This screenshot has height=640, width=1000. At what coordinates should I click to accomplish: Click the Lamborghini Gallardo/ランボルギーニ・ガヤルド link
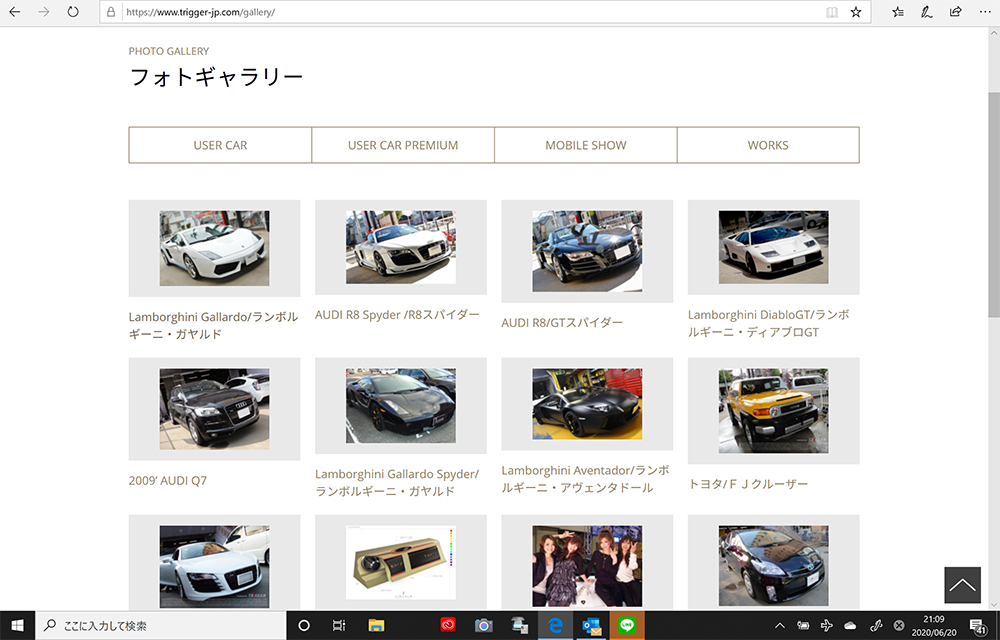(x=213, y=325)
